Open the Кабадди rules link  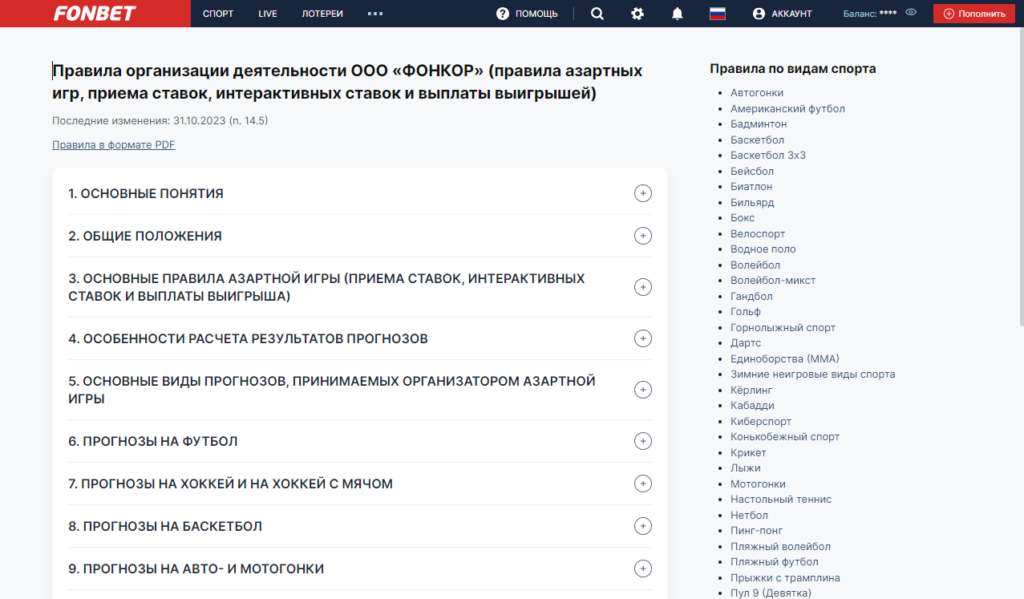click(x=752, y=406)
